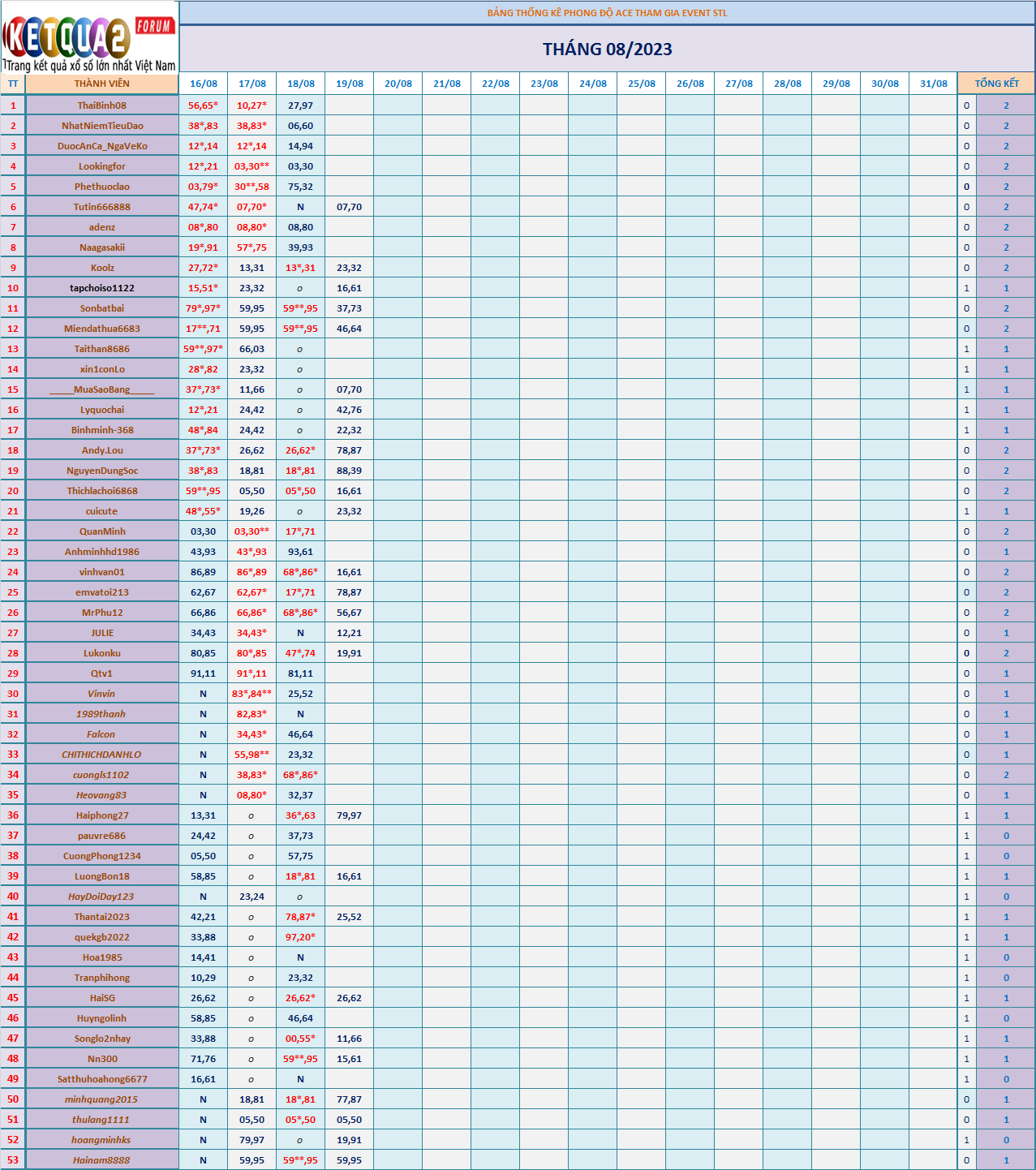Image resolution: width=1036 pixels, height=1170 pixels.
Task: Select member name Vinvin
Action: (101, 694)
